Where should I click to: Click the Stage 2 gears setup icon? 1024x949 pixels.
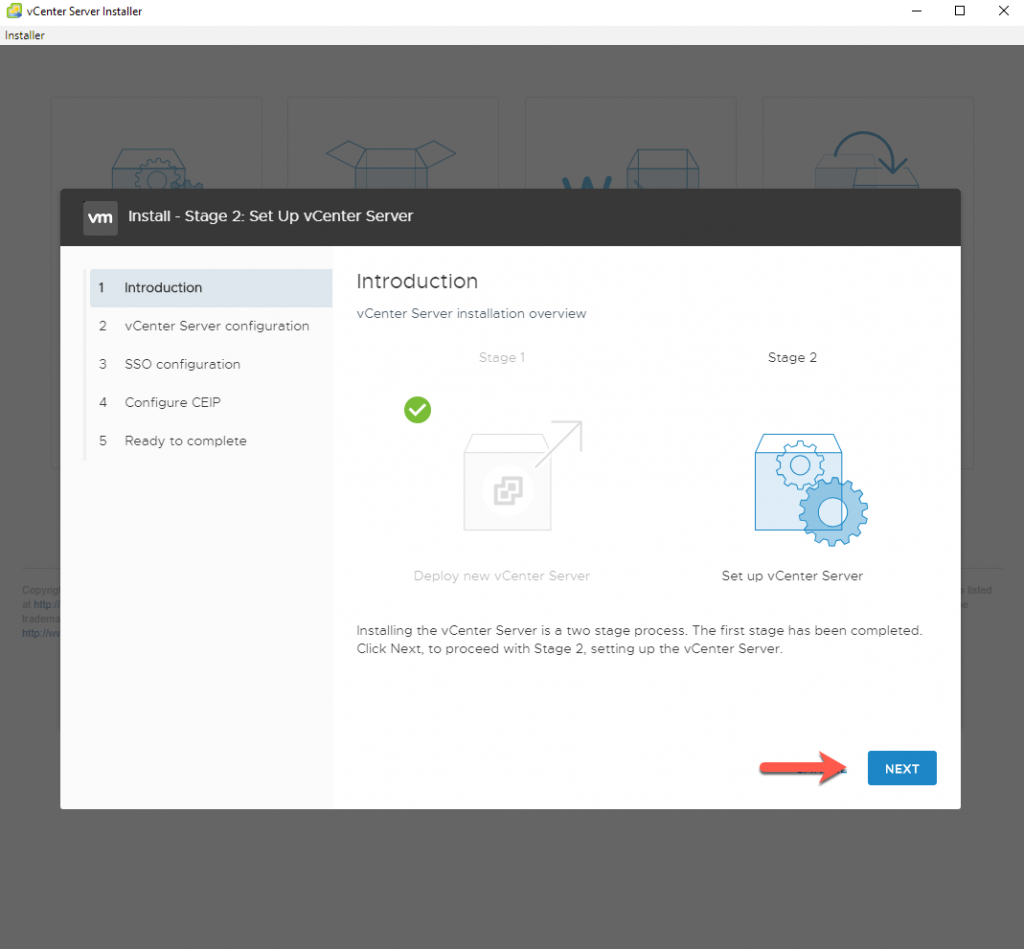click(811, 489)
